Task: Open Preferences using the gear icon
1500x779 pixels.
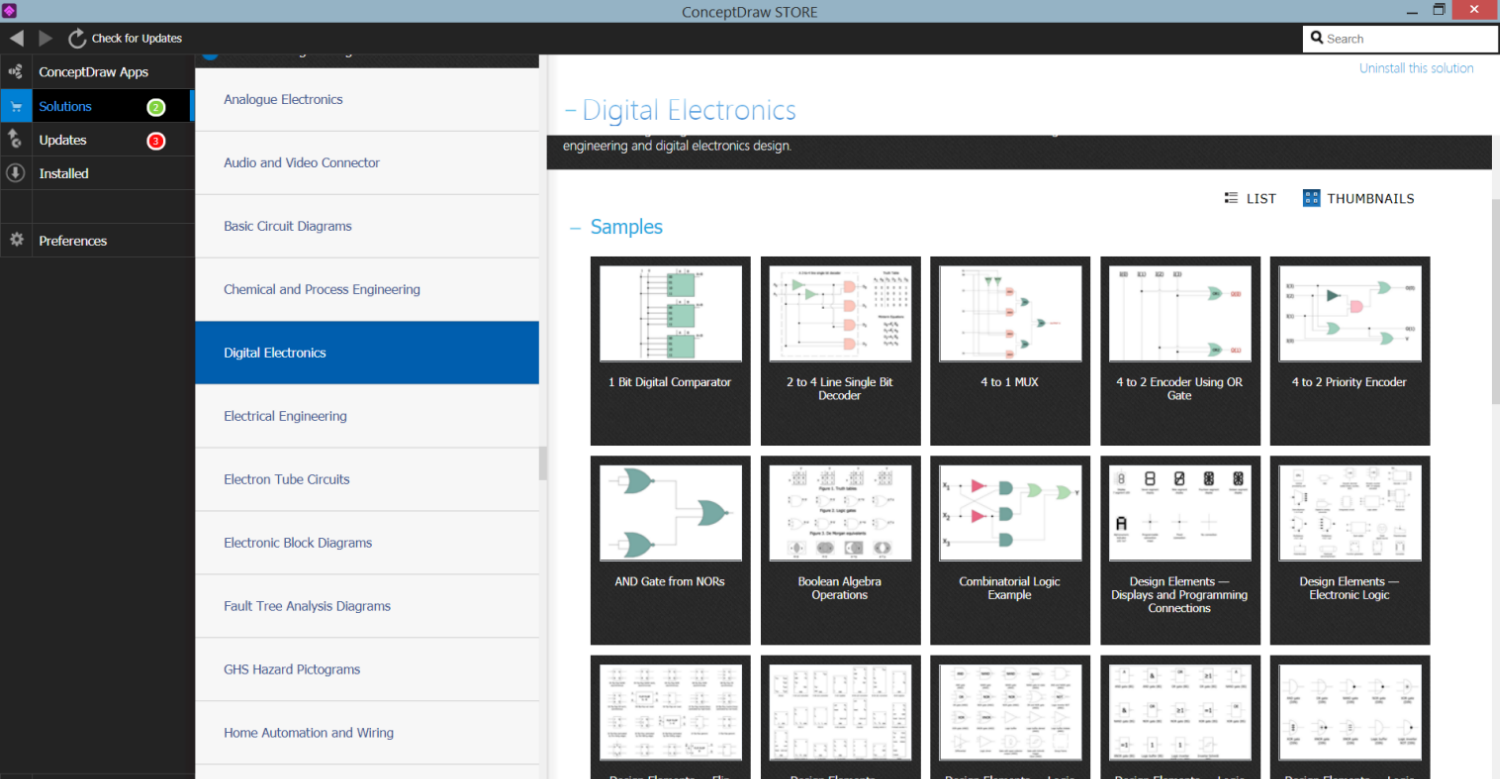Action: tap(16, 240)
